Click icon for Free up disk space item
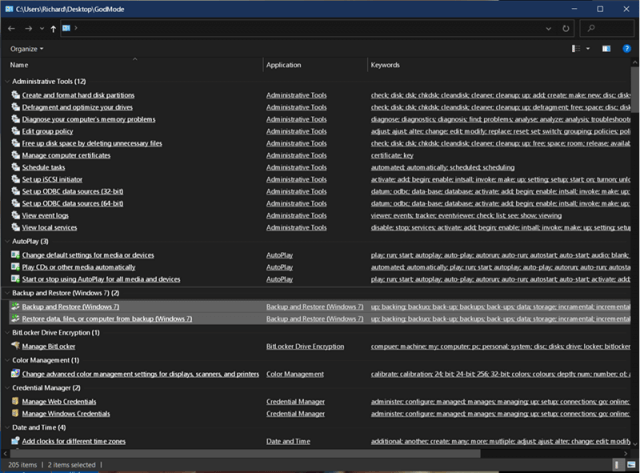The image size is (640, 473). (x=16, y=143)
